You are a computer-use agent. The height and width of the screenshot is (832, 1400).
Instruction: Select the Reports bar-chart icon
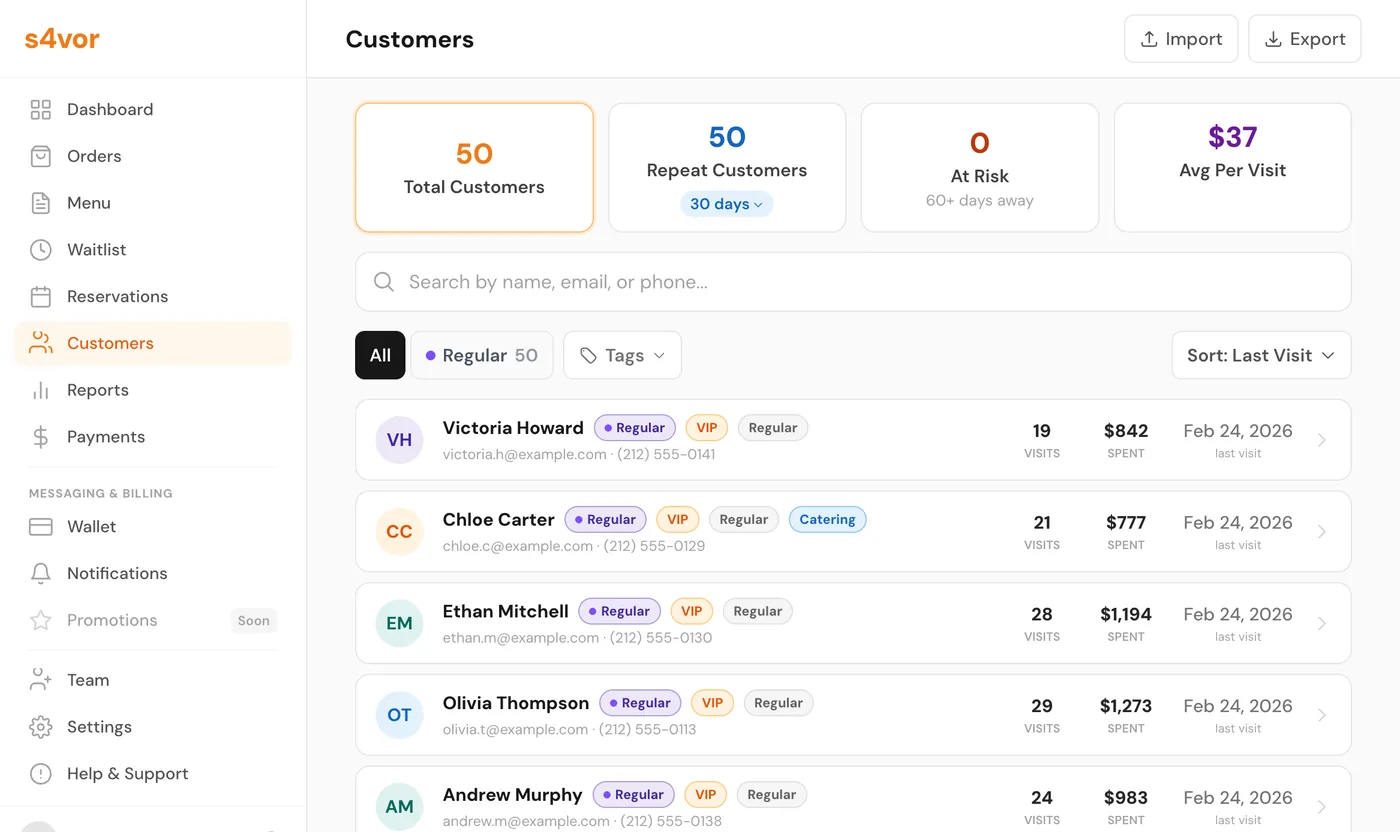[40, 390]
